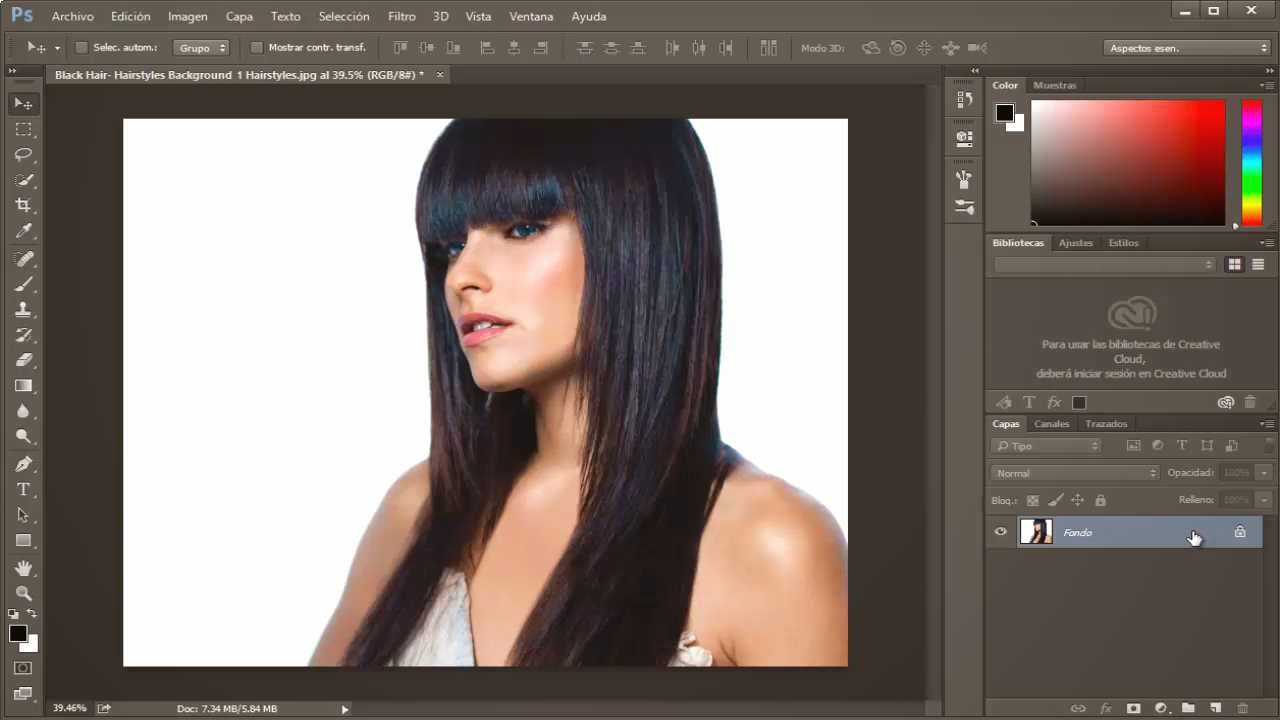Select the Lasso tool
The height and width of the screenshot is (720, 1280).
tap(24, 155)
